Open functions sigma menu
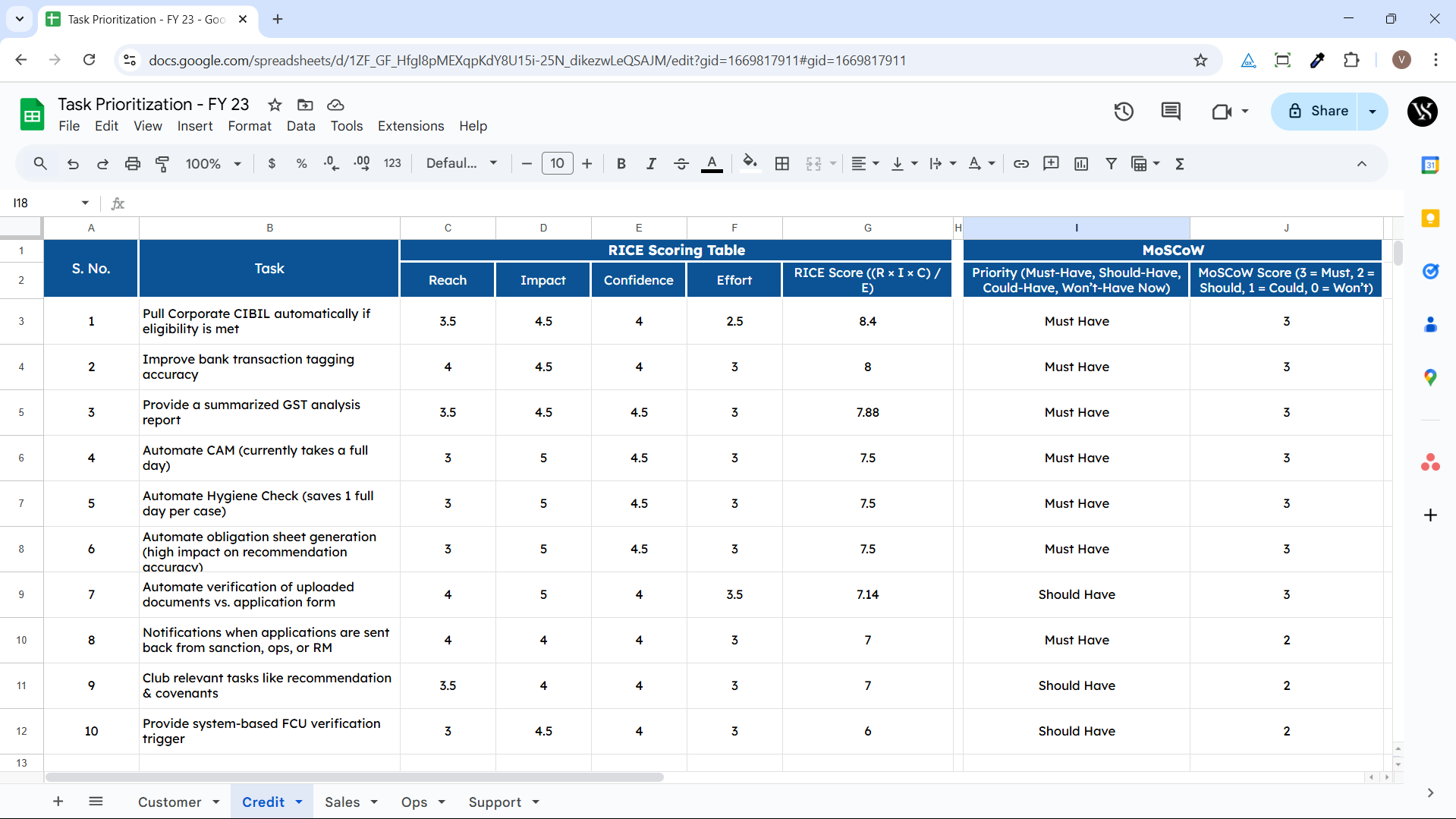This screenshot has width=1456, height=819. 1180,163
